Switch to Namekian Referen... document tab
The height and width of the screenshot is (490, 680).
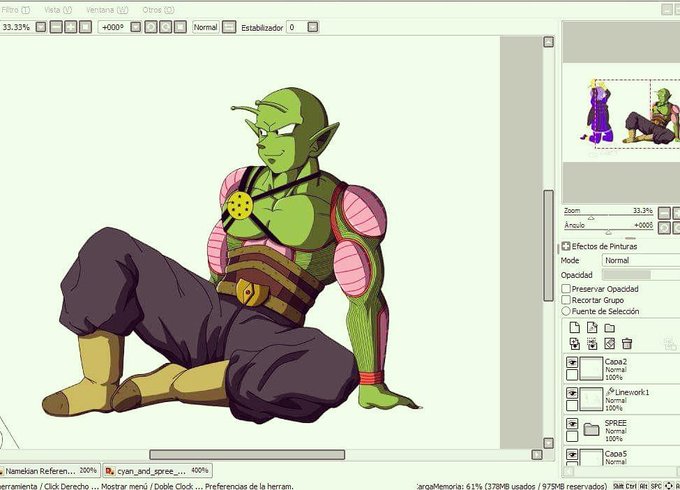pyautogui.click(x=50, y=470)
